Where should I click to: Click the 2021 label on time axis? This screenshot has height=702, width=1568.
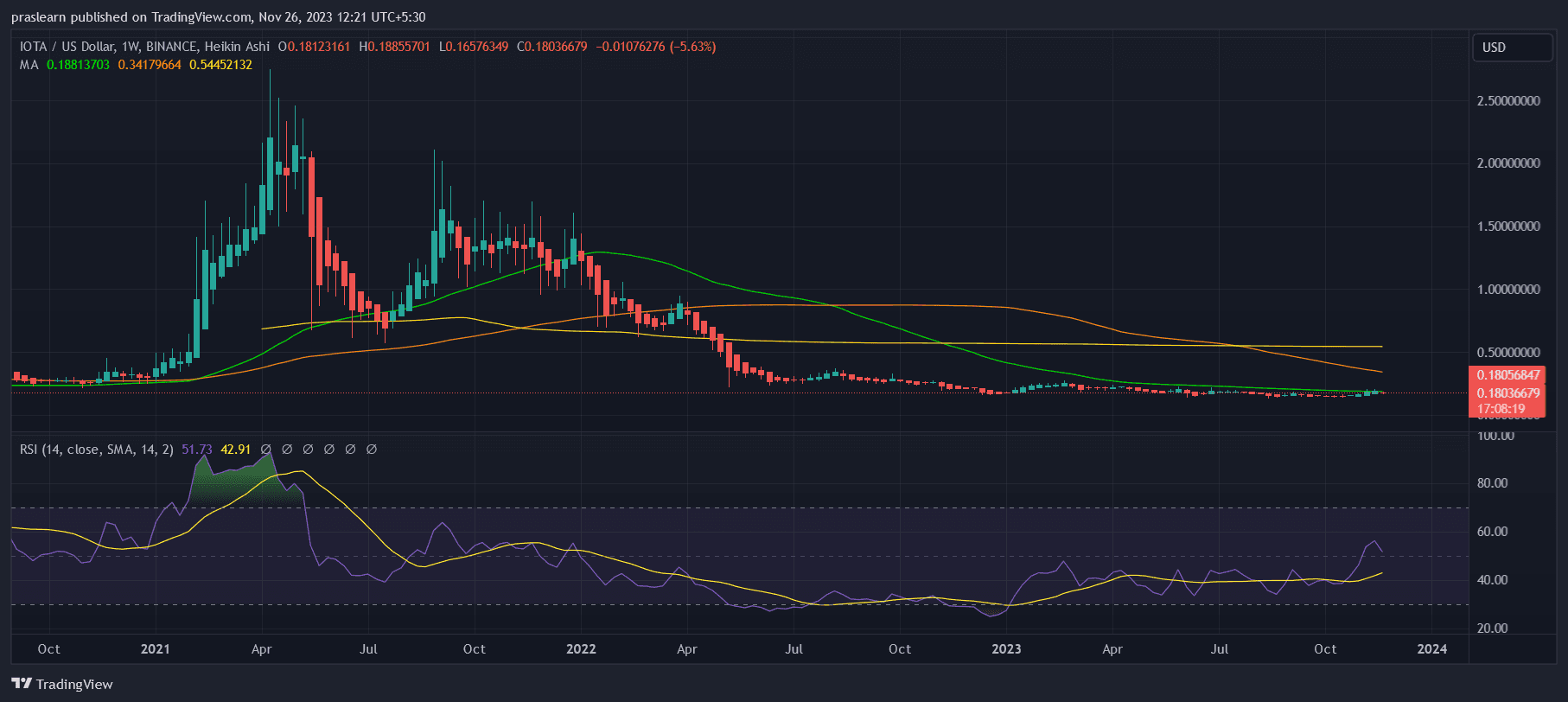156,649
